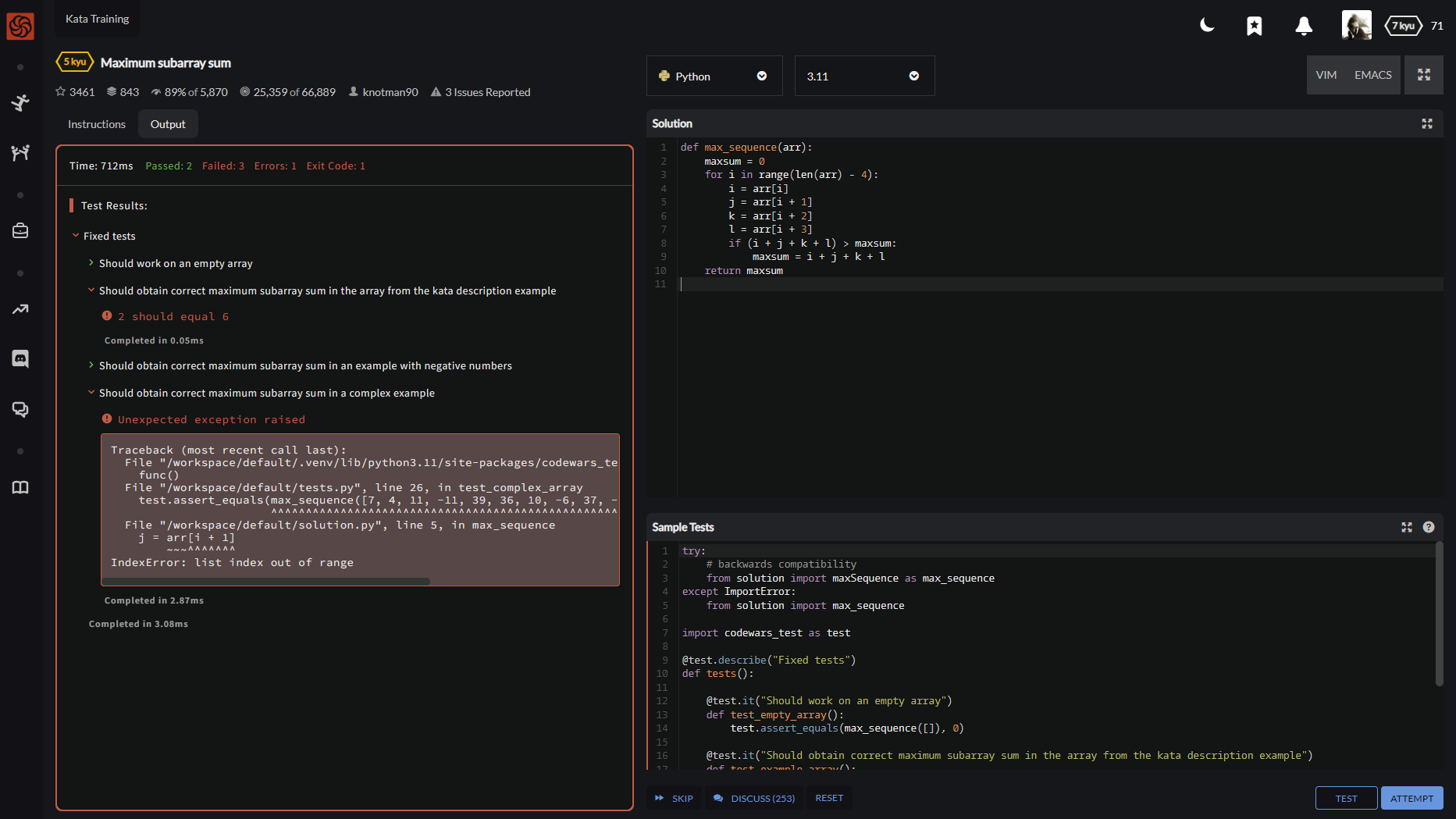Open the Kata Training tab
The width and height of the screenshot is (1456, 819).
tap(98, 19)
